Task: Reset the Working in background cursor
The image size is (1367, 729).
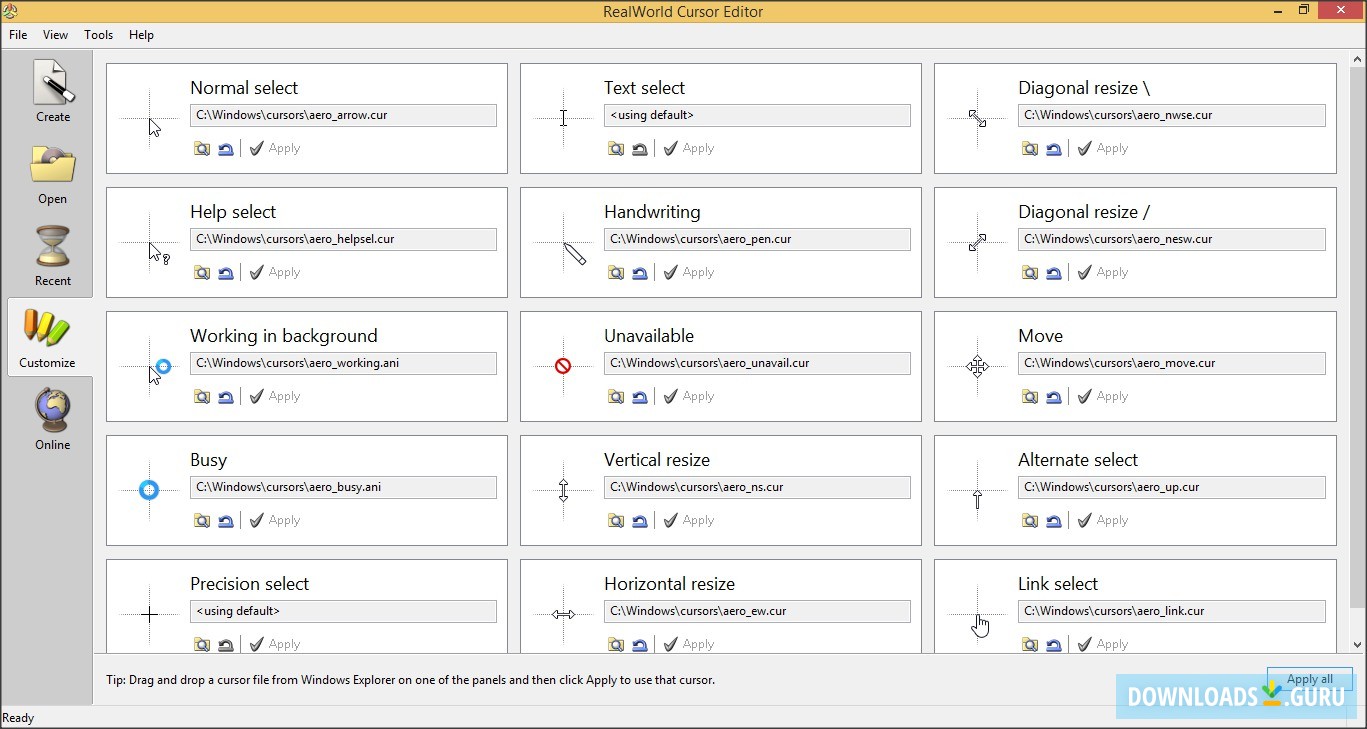Action: [x=225, y=395]
